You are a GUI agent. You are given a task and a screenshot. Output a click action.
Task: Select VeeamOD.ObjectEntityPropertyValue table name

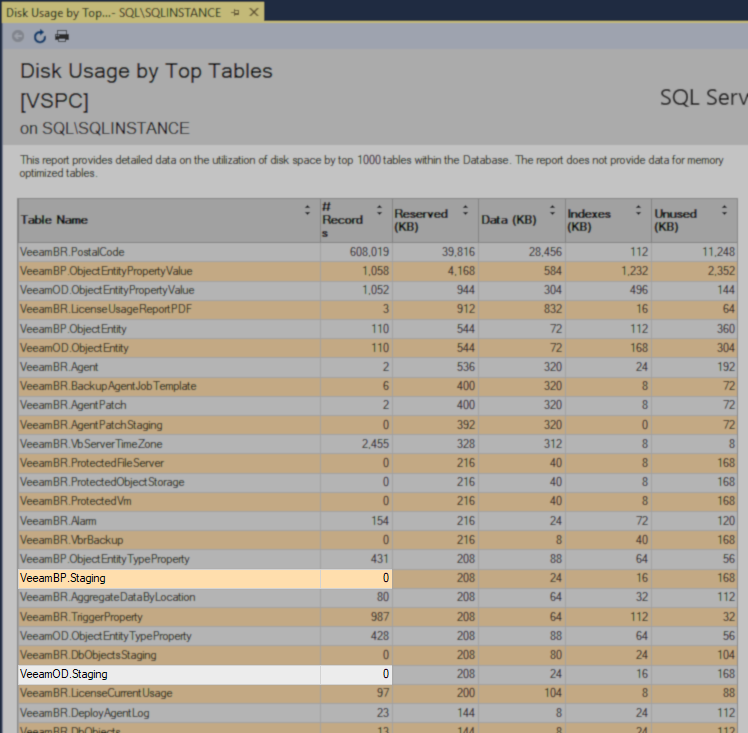(x=107, y=290)
